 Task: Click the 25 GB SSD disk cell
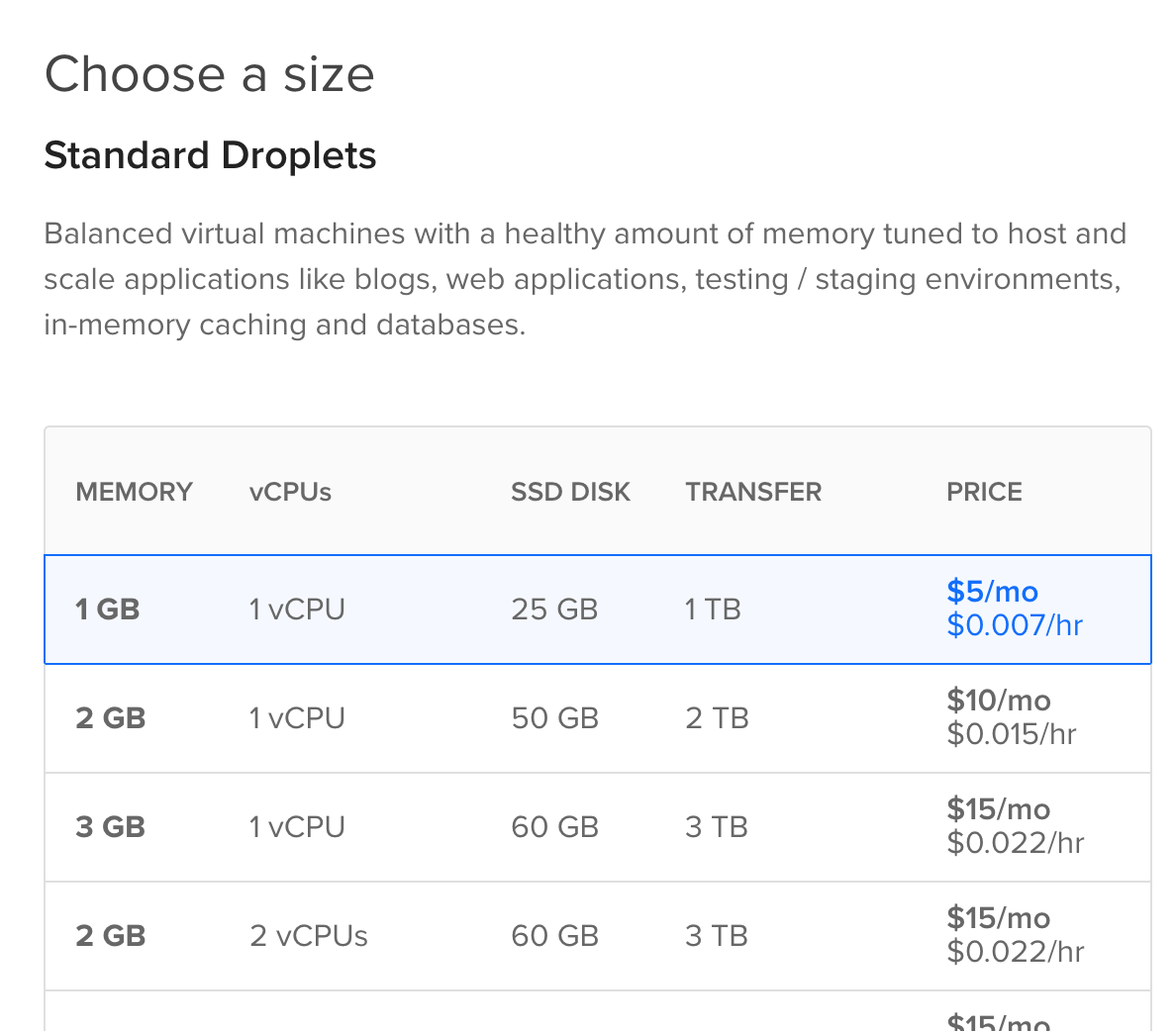click(x=554, y=609)
